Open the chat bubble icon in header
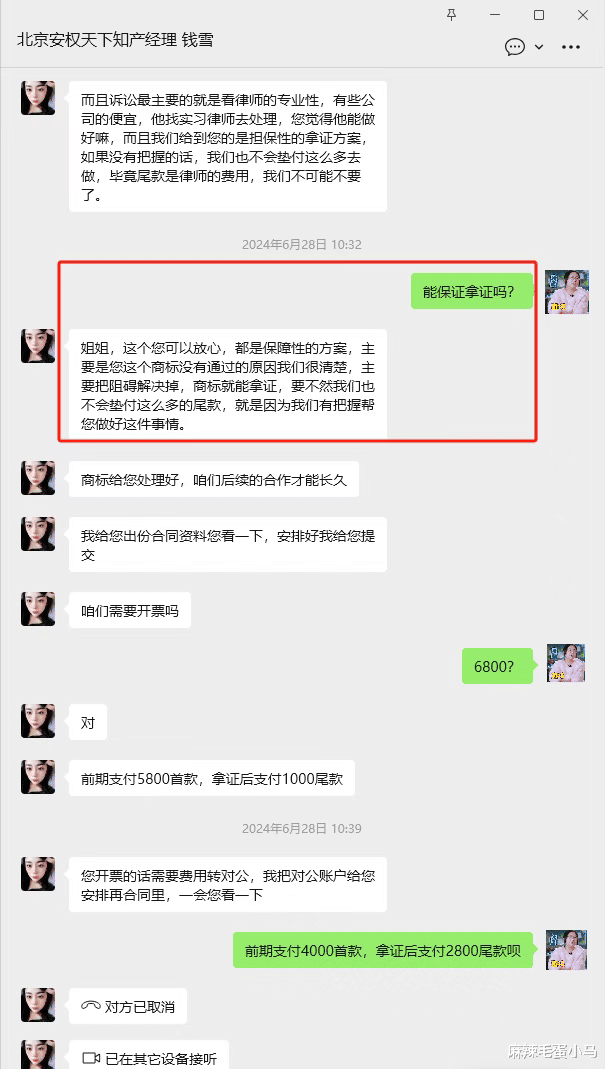605x1069 pixels. click(x=515, y=46)
